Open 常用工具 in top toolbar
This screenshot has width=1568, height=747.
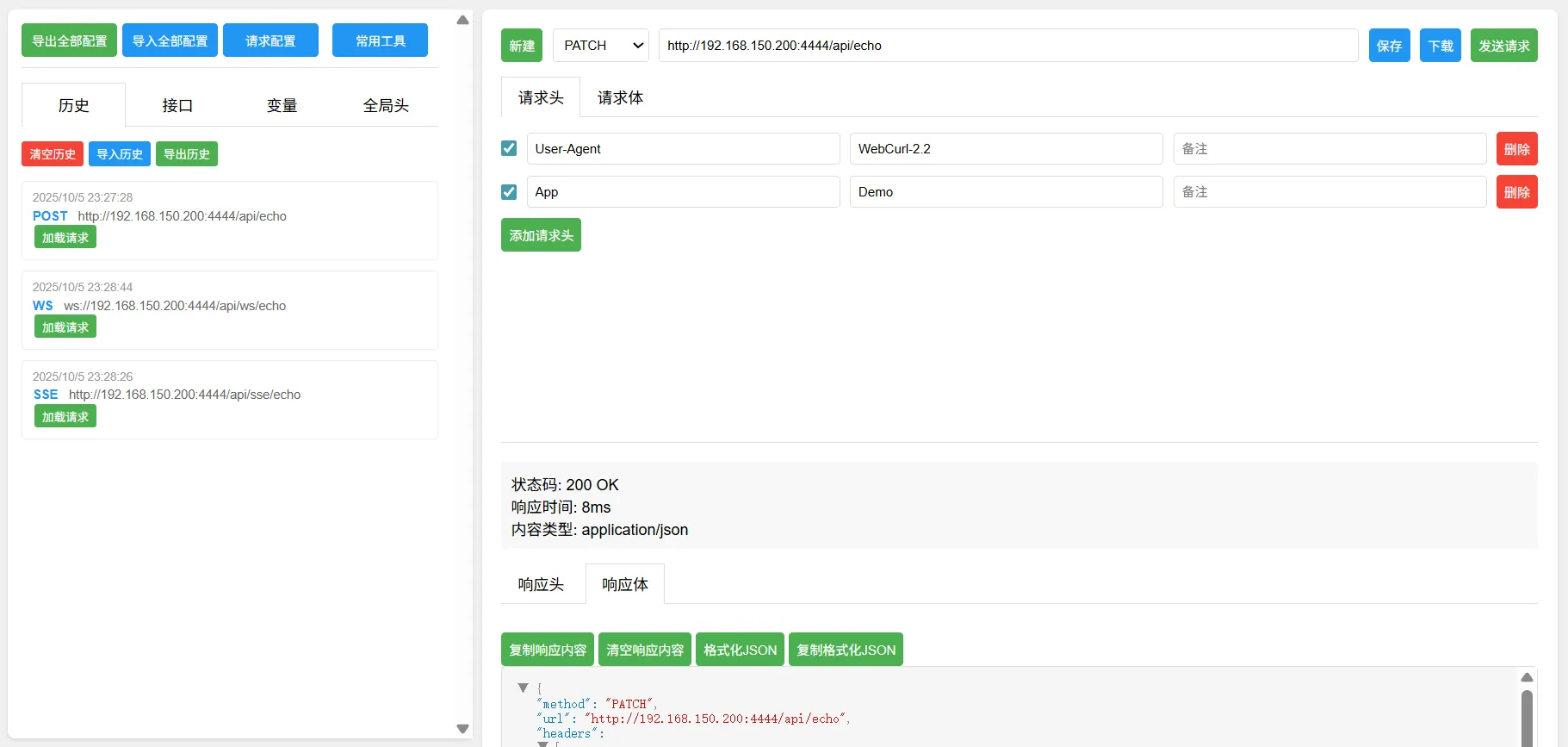click(x=380, y=40)
